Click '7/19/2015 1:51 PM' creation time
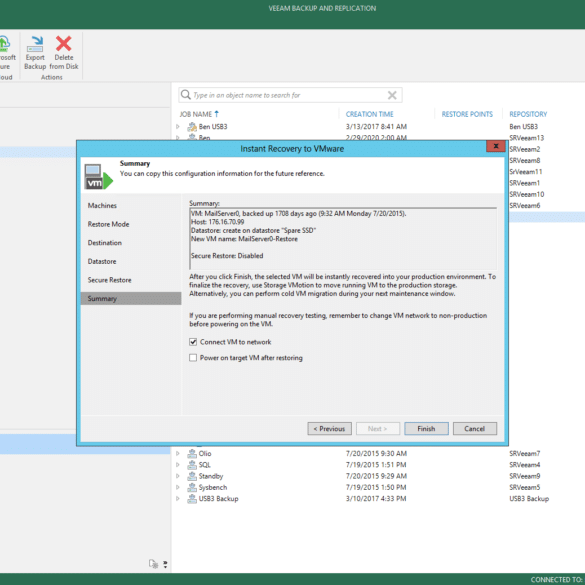Image resolution: width=585 pixels, height=585 pixels. [376, 465]
